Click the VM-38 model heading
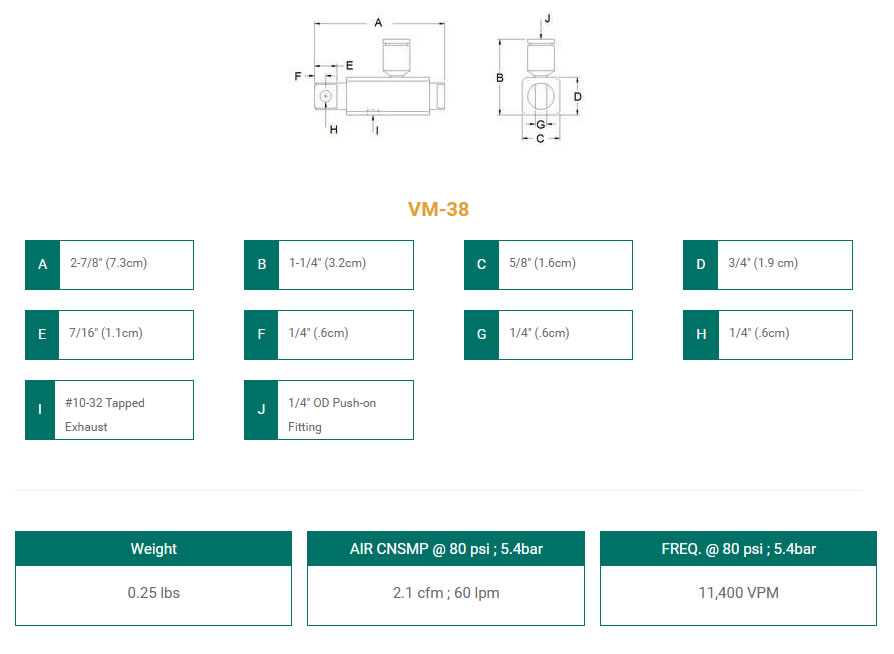This screenshot has height=654, width=894. click(x=438, y=209)
